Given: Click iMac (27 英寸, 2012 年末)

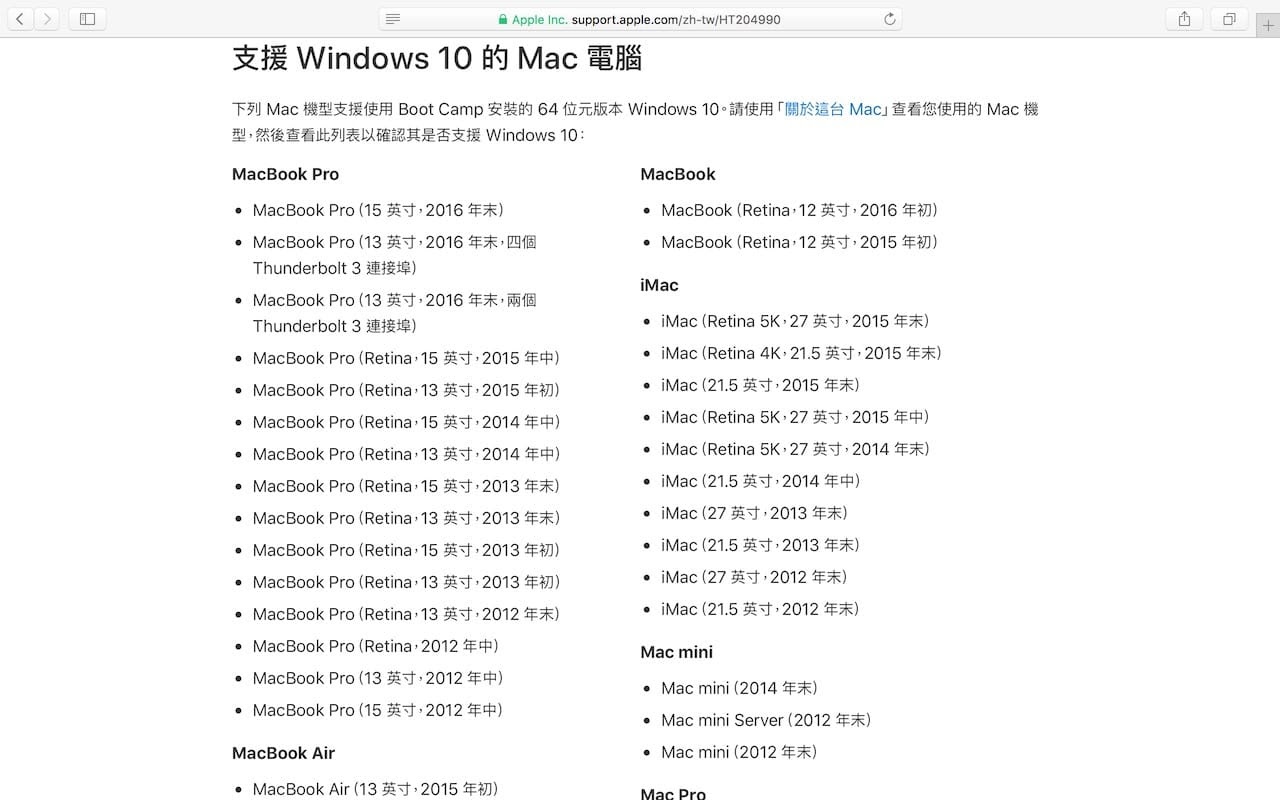Looking at the screenshot, I should point(754,577).
